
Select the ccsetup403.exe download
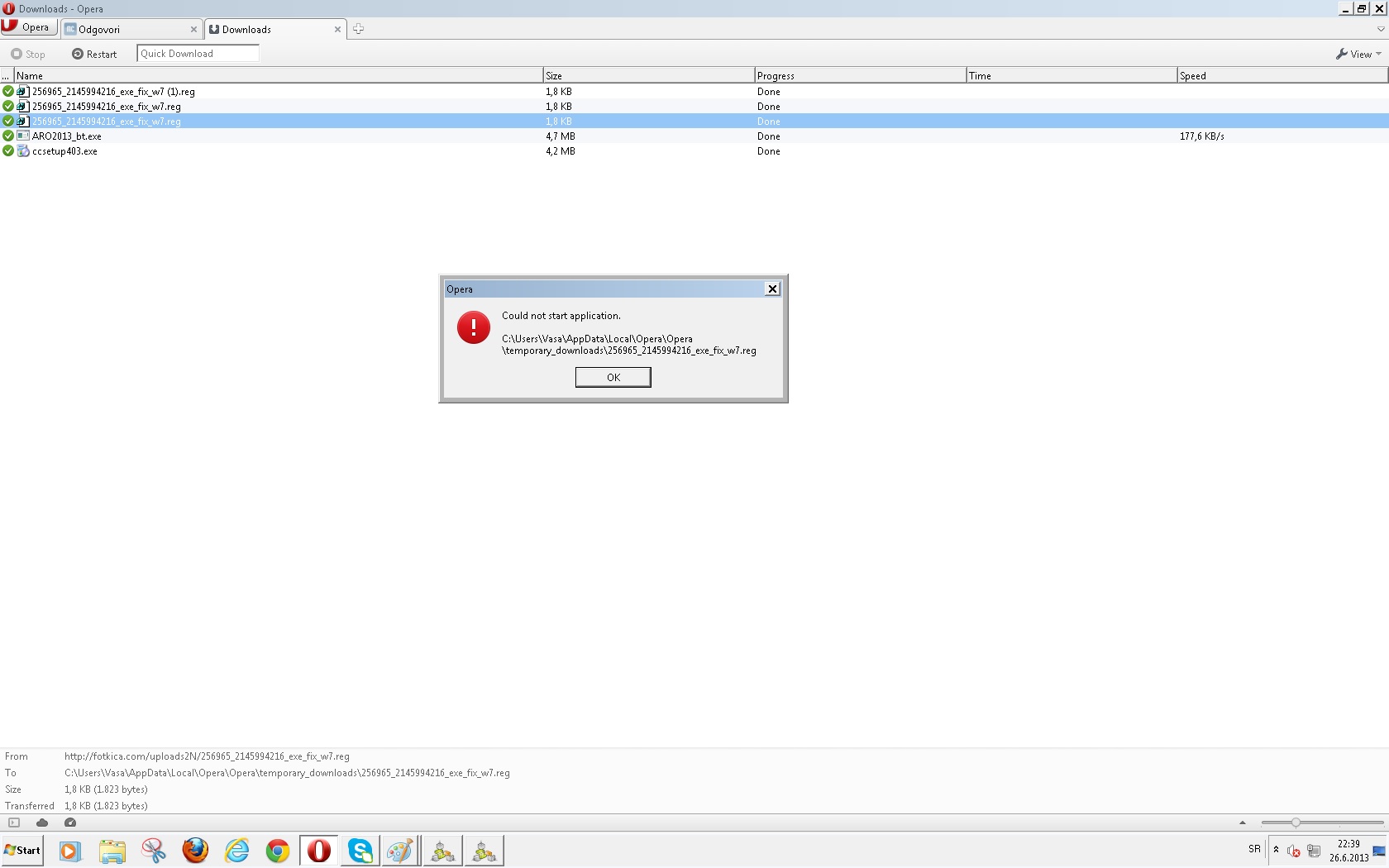tap(694, 151)
